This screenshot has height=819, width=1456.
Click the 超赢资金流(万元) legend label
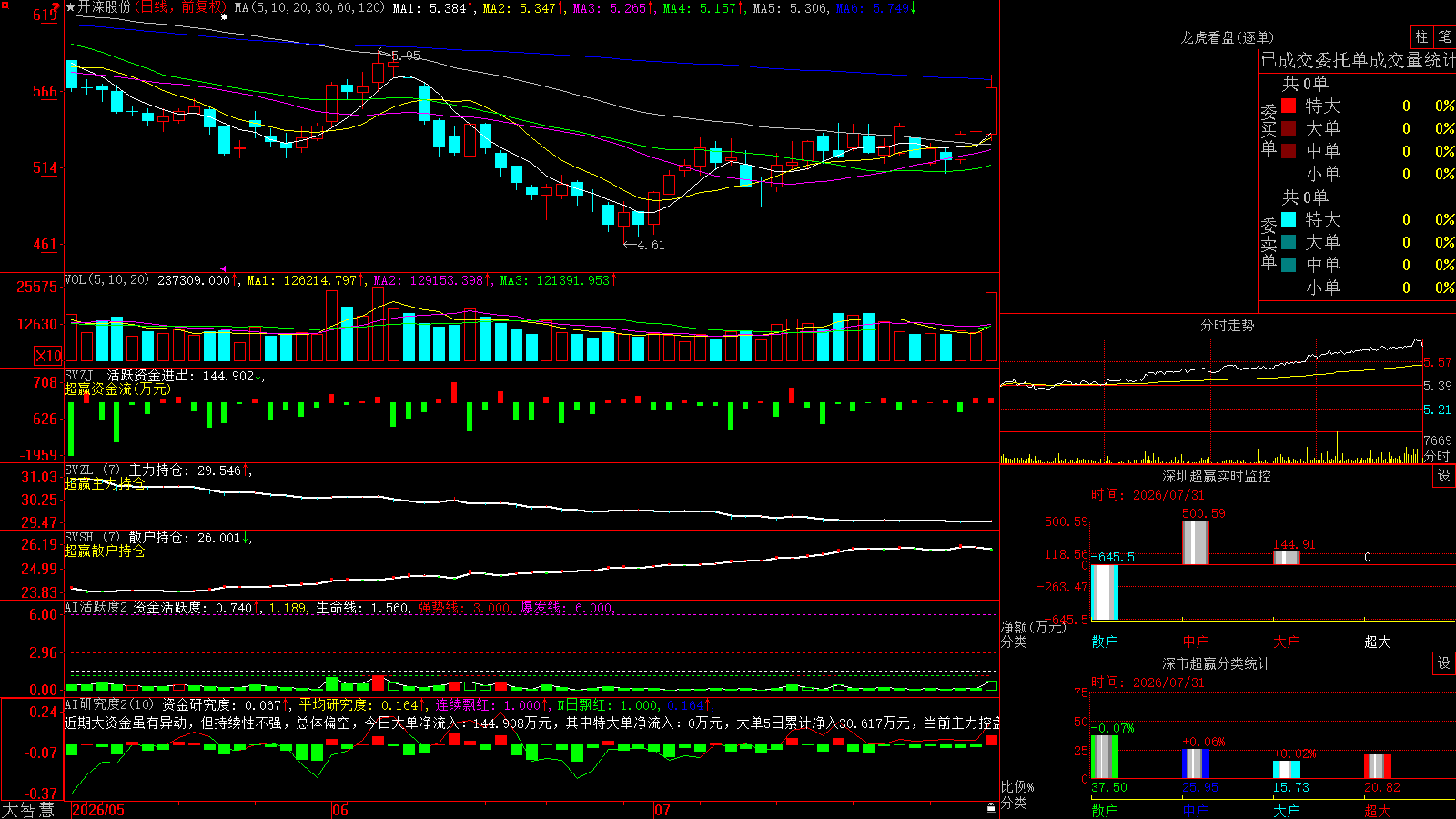pyautogui.click(x=117, y=389)
